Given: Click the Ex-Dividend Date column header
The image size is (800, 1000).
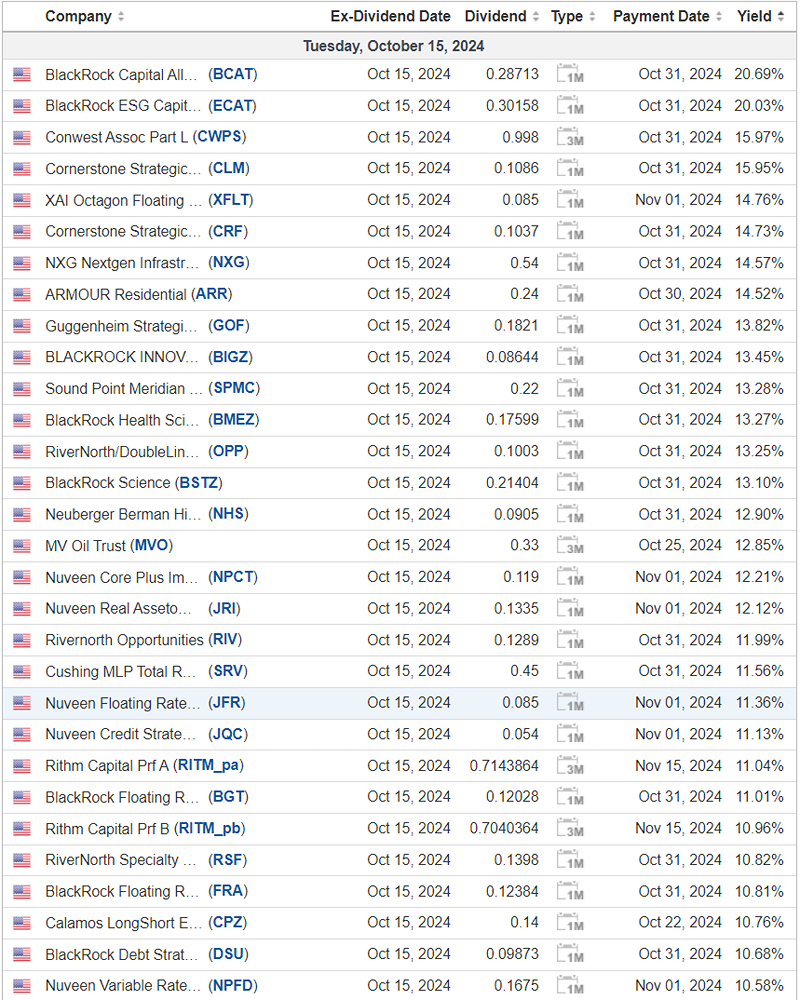Looking at the screenshot, I should tap(390, 16).
